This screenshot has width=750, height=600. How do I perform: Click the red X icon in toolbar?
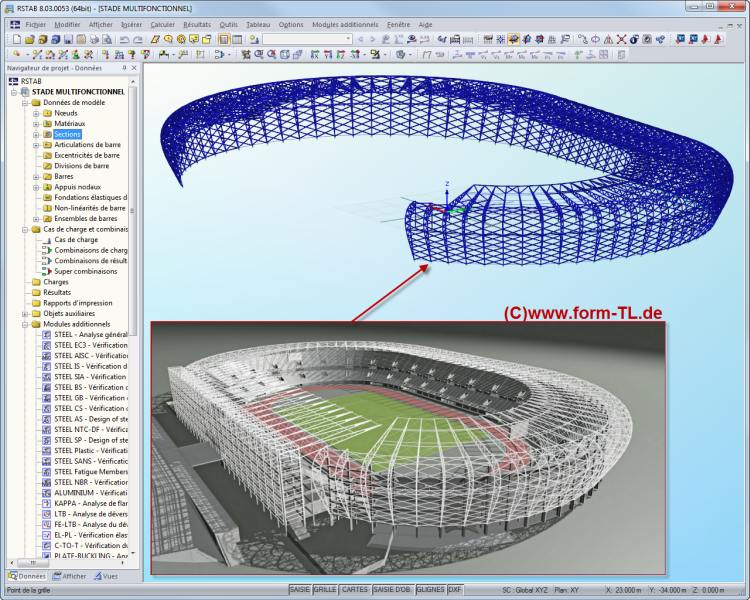(621, 39)
